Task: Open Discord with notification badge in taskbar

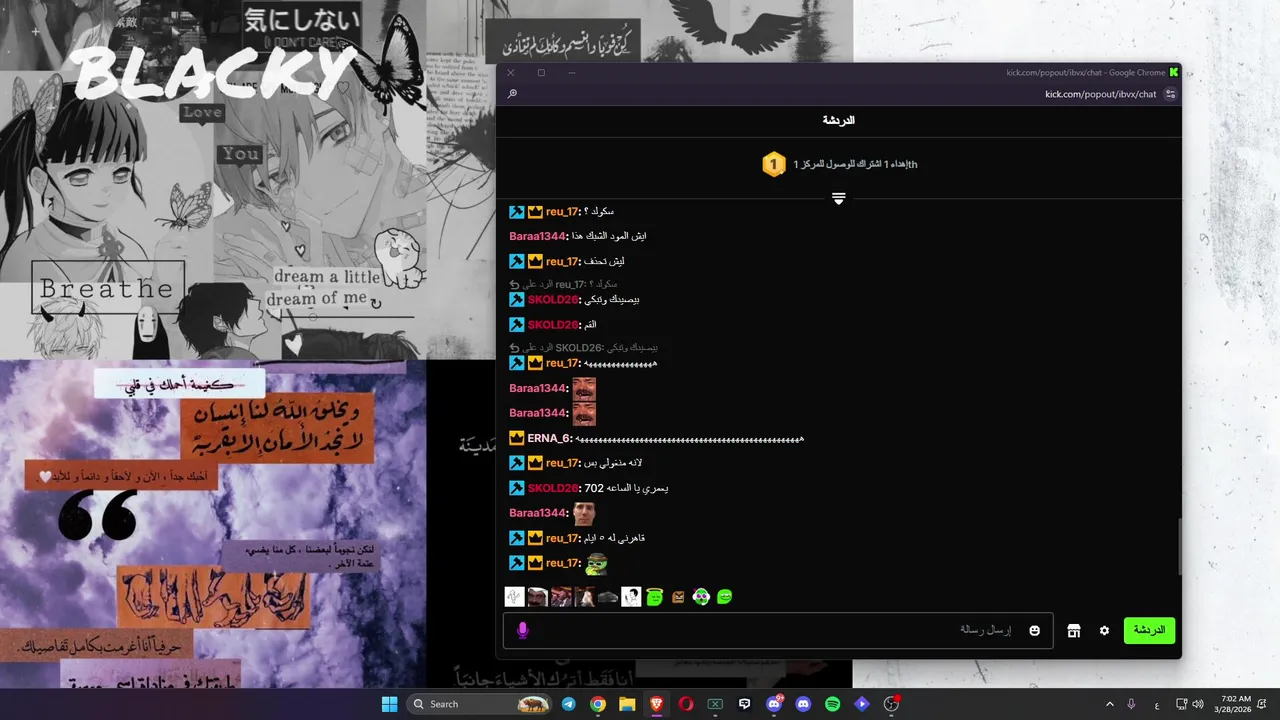Action: tap(774, 704)
